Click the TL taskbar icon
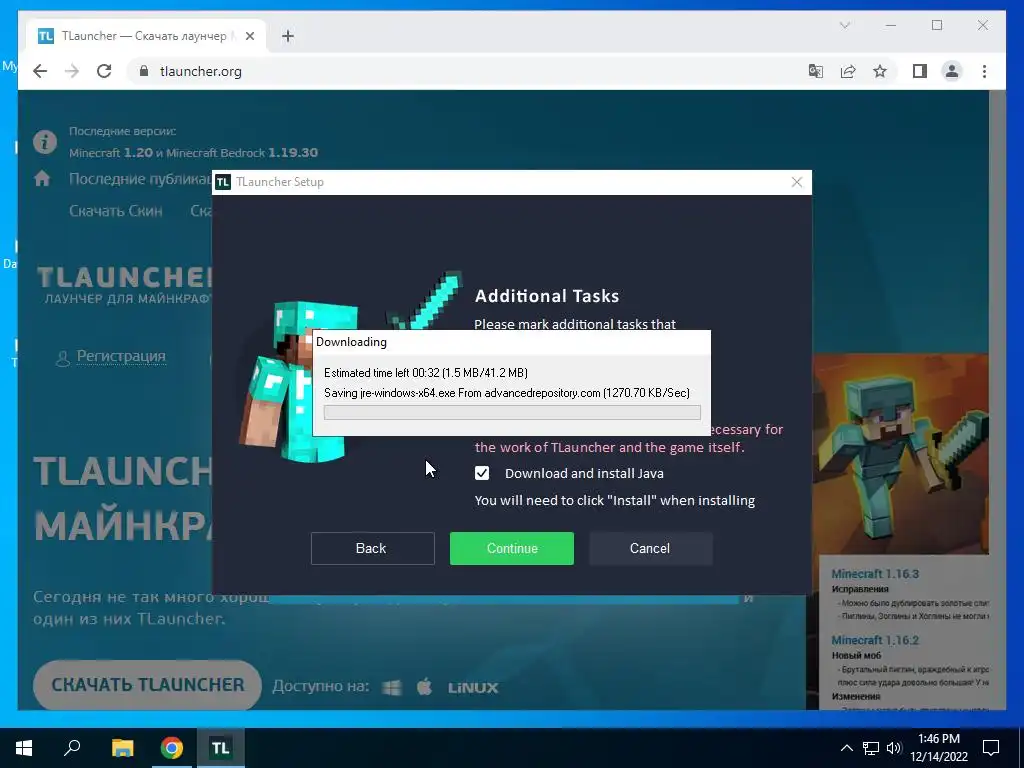The height and width of the screenshot is (768, 1024). tap(220, 748)
